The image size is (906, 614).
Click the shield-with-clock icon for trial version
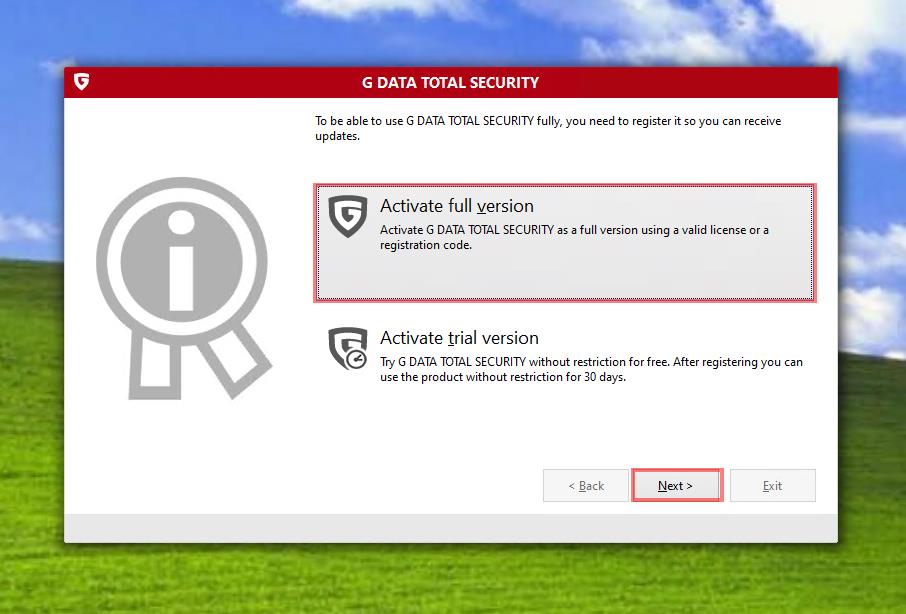click(x=347, y=348)
